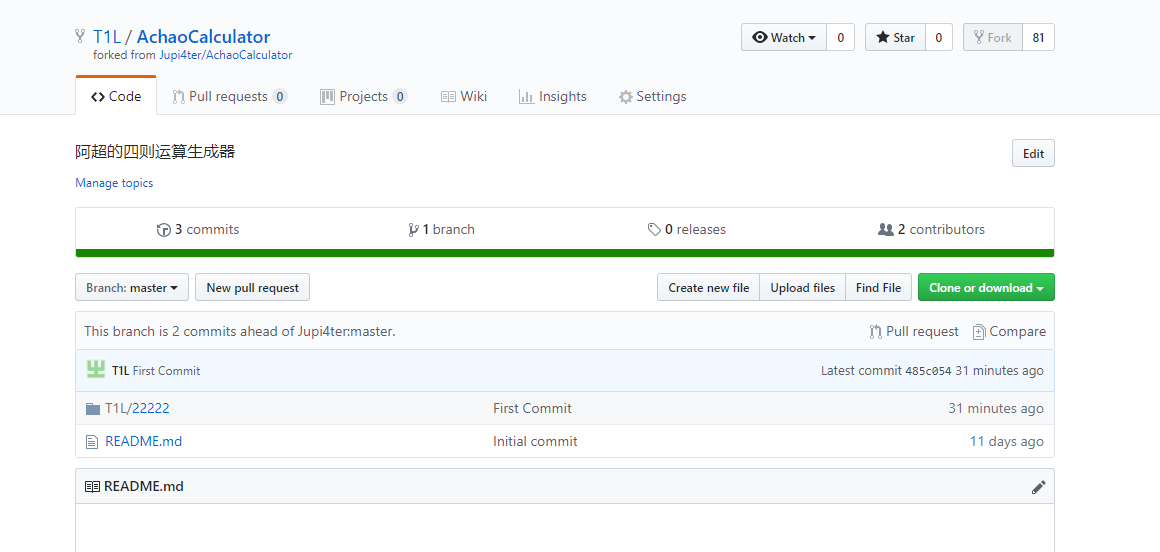Click the T1L user avatar icon
The height and width of the screenshot is (552, 1160).
pyautogui.click(x=96, y=370)
